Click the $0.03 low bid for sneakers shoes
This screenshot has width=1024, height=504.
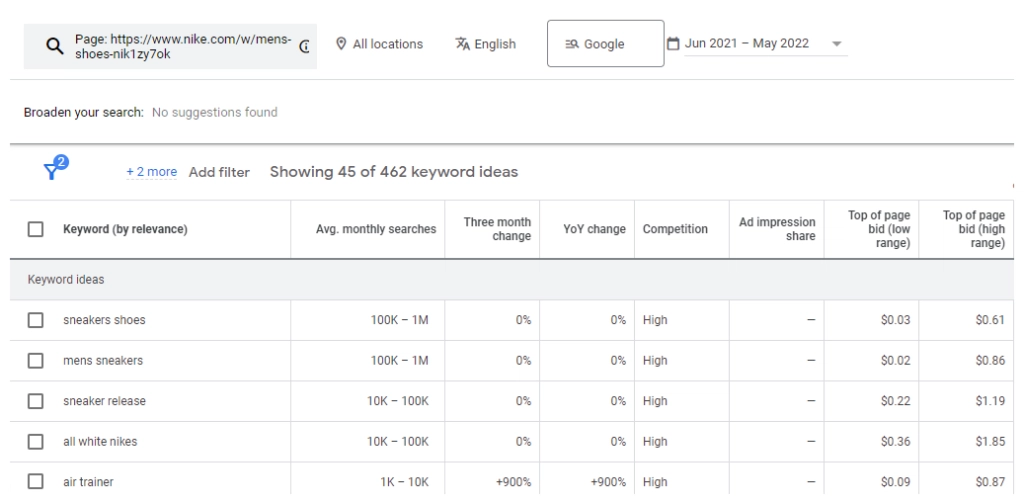(x=895, y=320)
